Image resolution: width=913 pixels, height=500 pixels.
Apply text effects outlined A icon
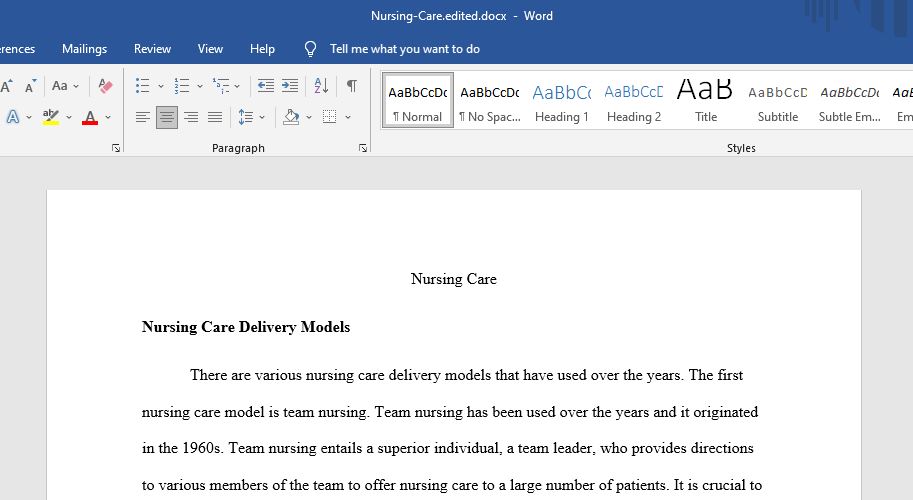click(x=12, y=117)
